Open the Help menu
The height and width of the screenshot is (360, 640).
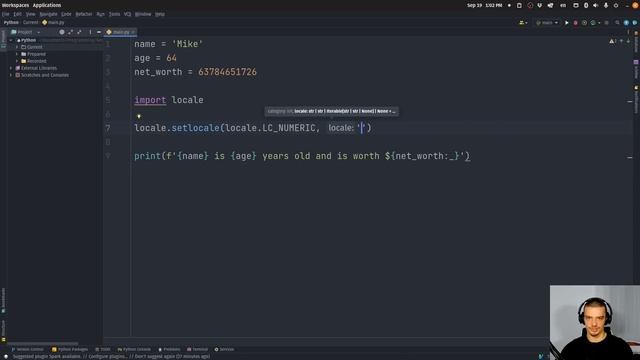(x=160, y=14)
